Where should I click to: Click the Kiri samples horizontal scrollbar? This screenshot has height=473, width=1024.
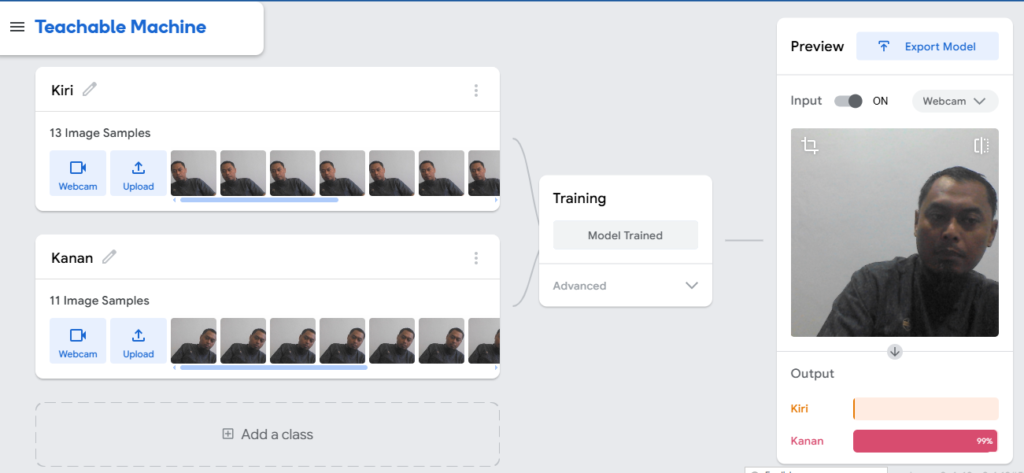(259, 200)
